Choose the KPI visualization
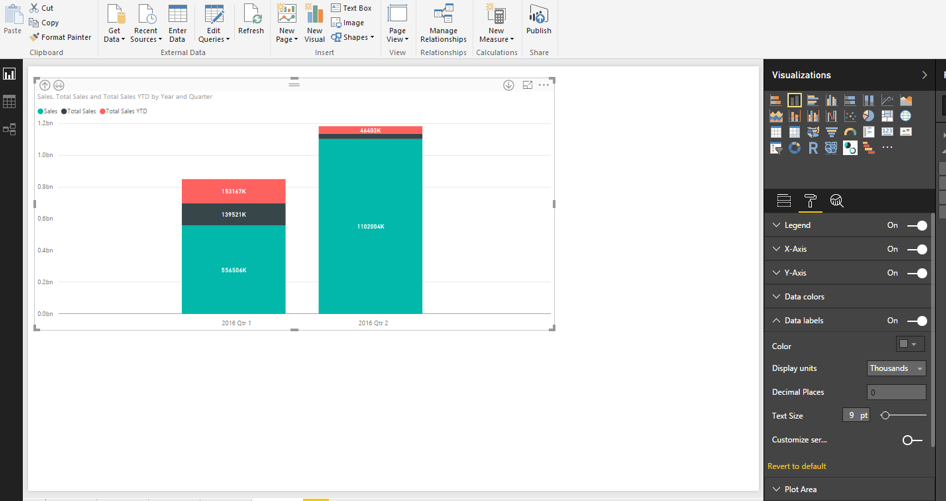The width and height of the screenshot is (946, 501). click(x=906, y=132)
